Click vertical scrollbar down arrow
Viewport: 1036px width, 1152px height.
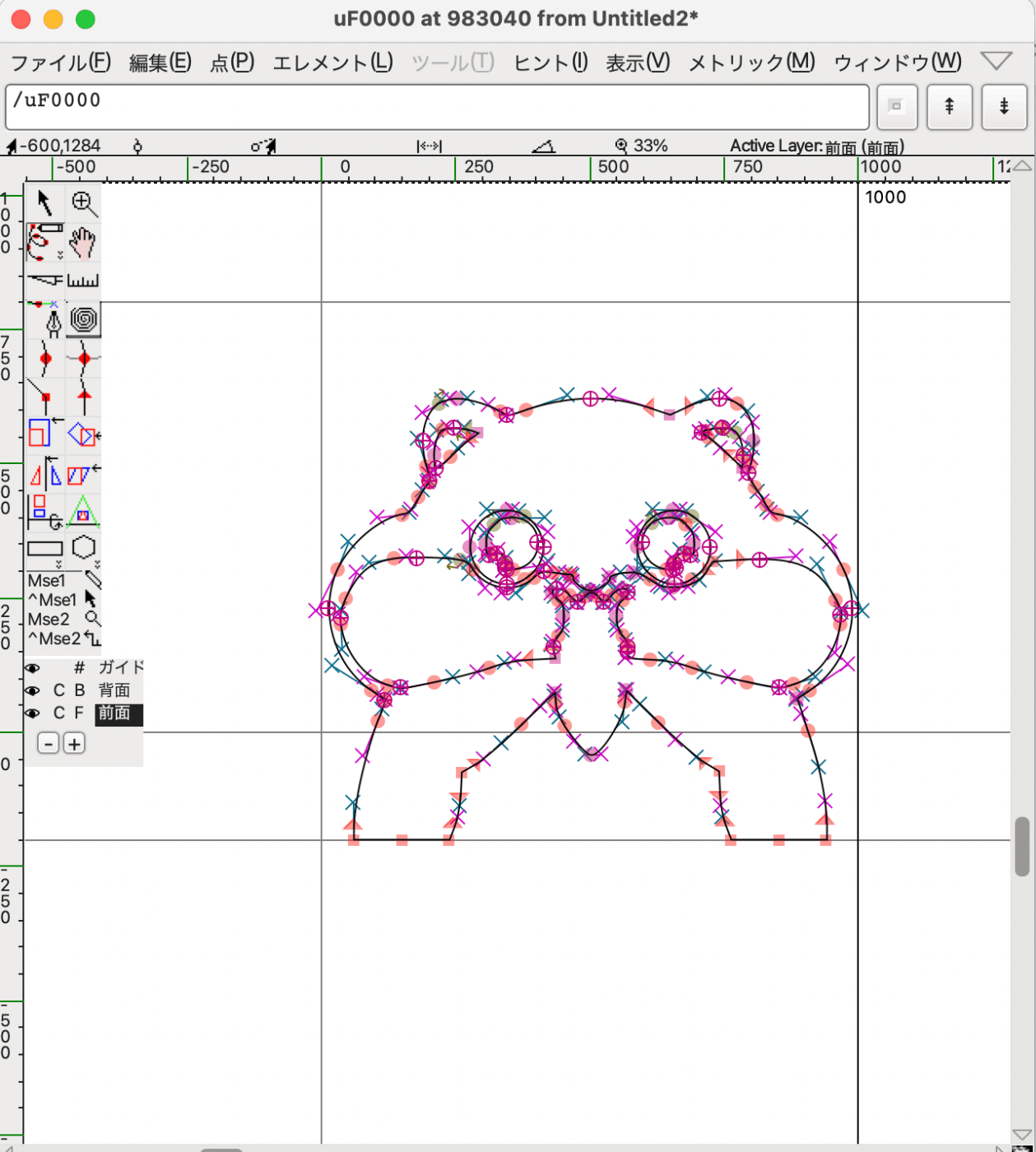pos(1022,1136)
